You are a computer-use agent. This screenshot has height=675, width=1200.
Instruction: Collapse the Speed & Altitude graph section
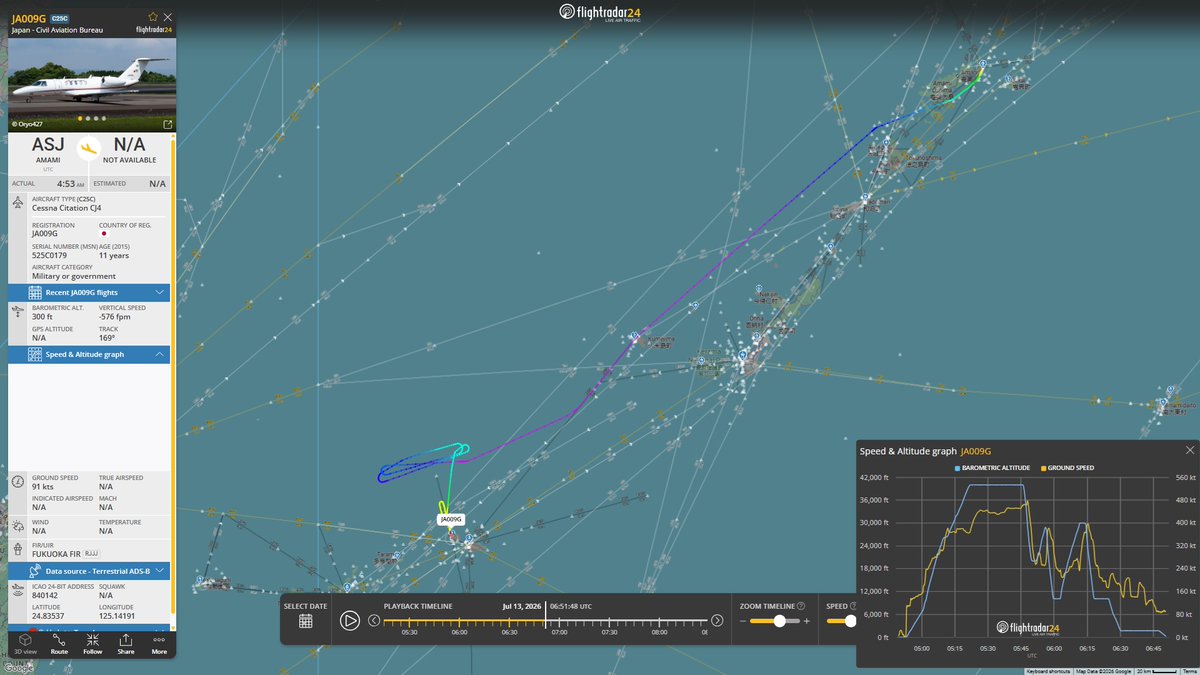coord(89,354)
